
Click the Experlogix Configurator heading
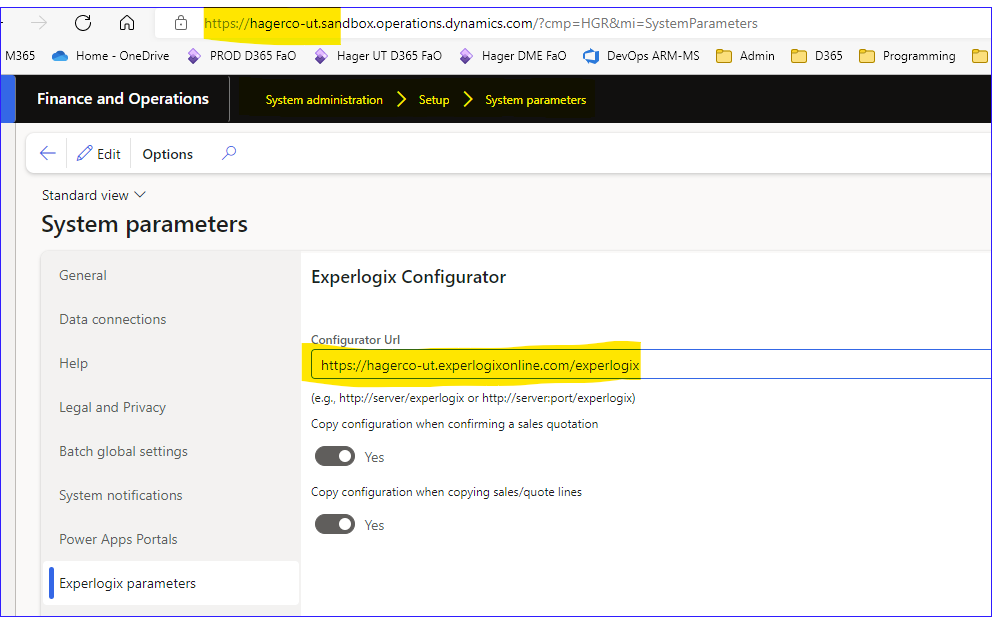coord(409,277)
